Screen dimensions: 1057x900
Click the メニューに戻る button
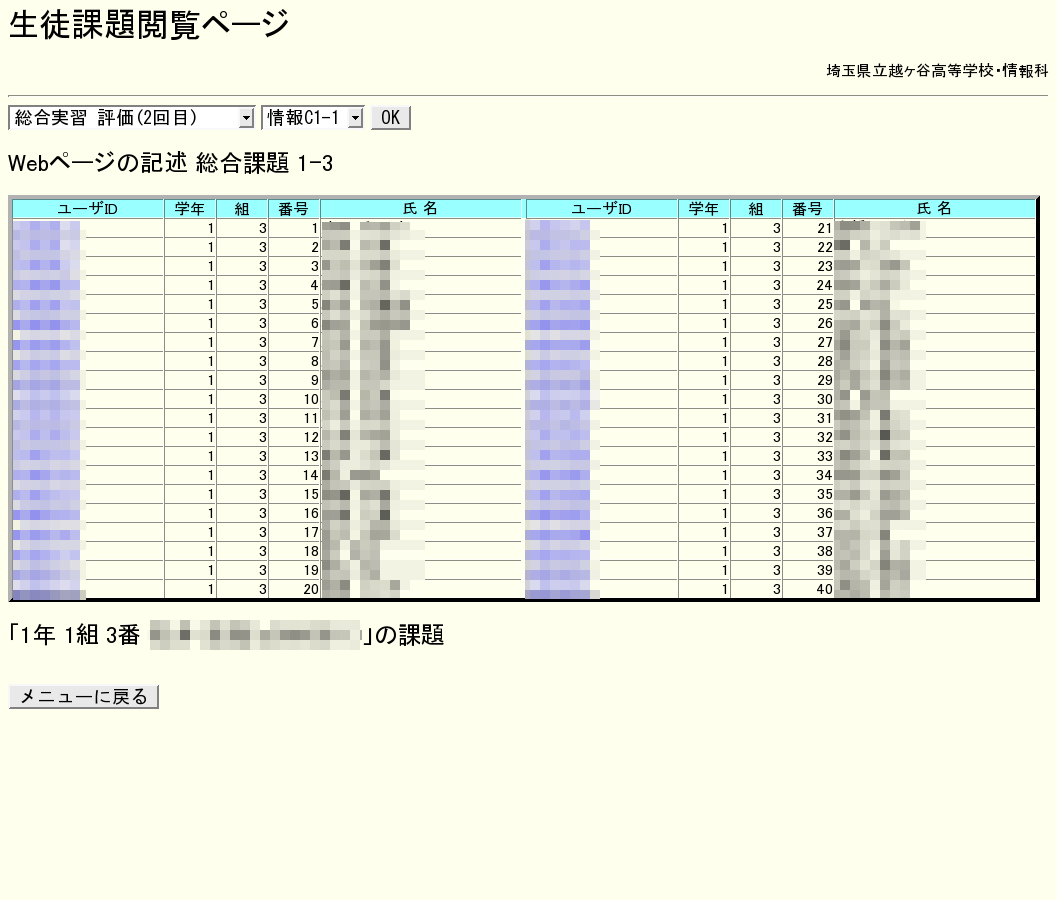[84, 697]
